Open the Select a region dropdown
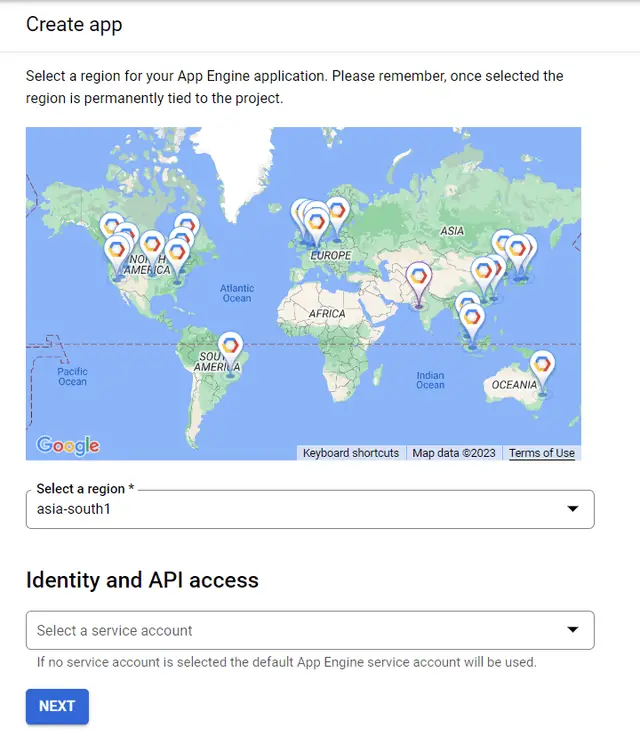 click(310, 509)
